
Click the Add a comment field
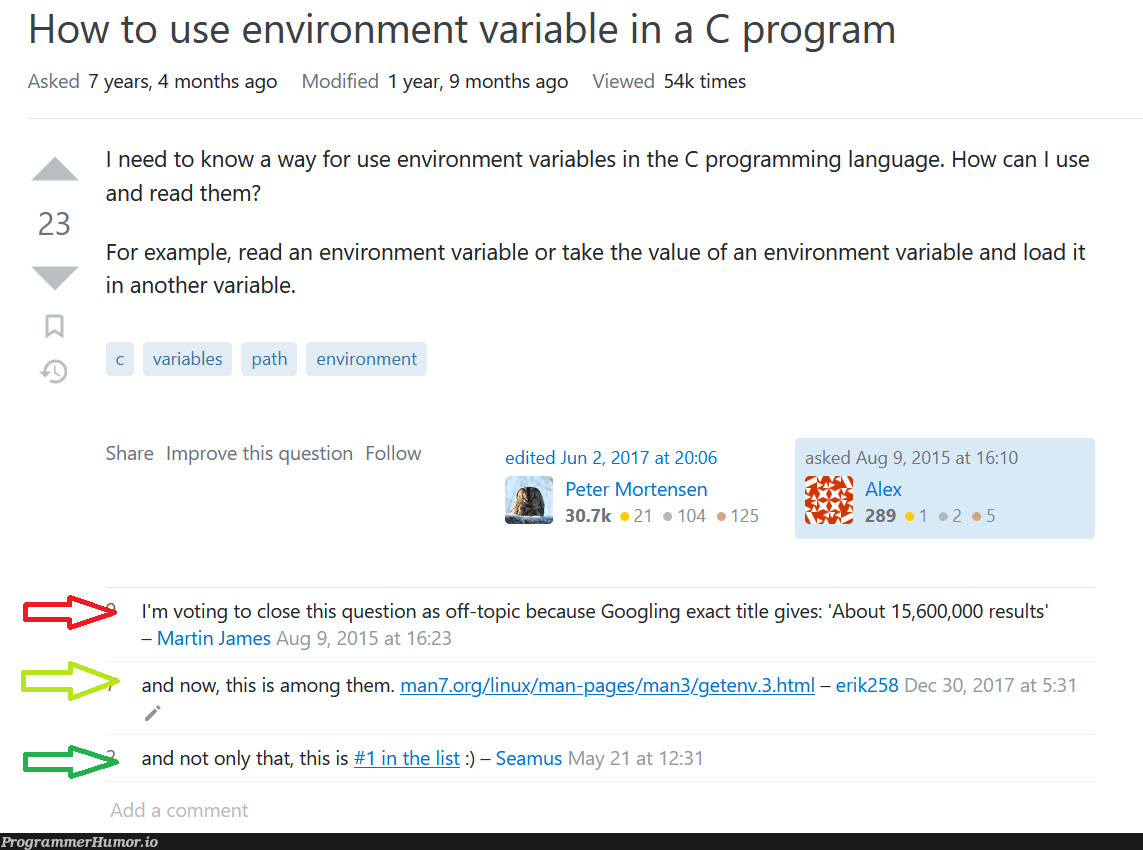click(x=179, y=810)
